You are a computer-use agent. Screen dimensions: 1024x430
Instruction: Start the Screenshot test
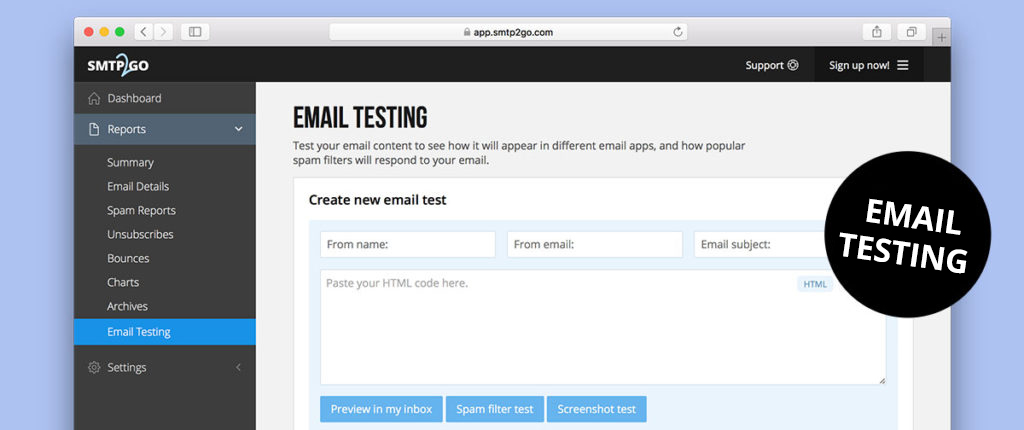[596, 409]
